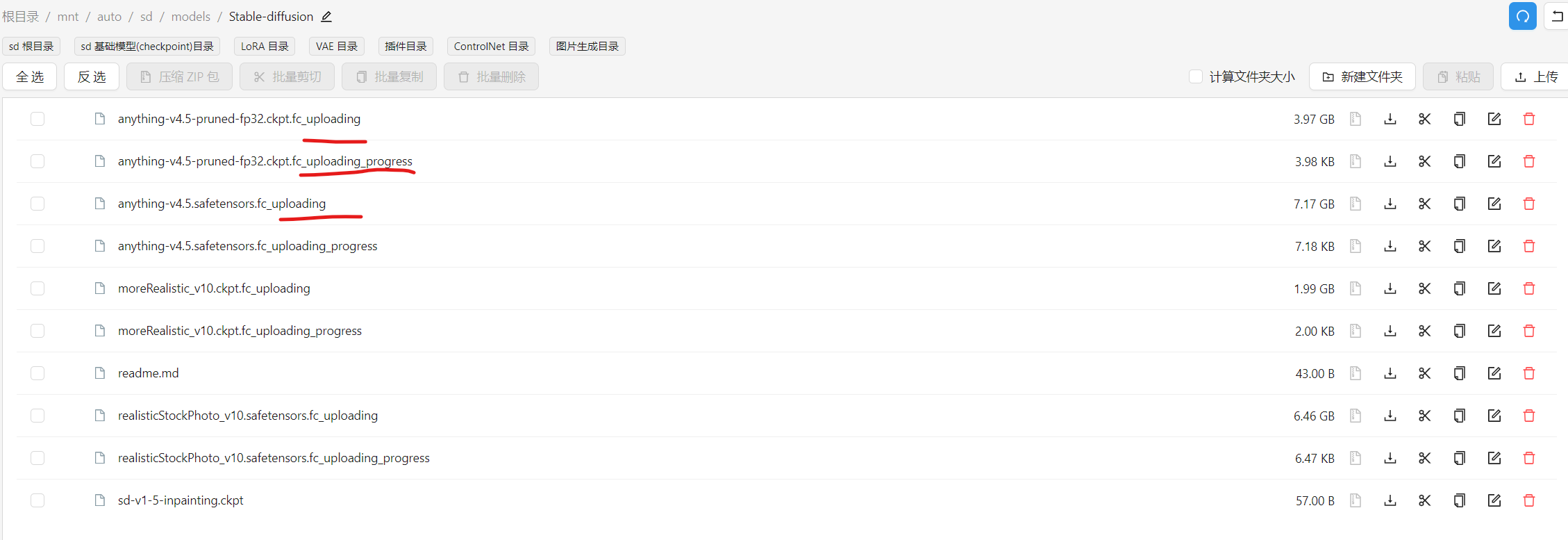The width and height of the screenshot is (1568, 540).
Task: Rename the realisticStockPhoto_v10.safetensors.fc_uploading file
Action: click(1494, 416)
